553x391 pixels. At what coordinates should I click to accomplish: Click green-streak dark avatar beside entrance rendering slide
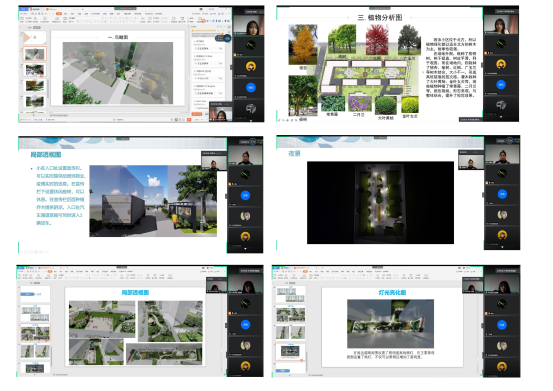(x=245, y=174)
